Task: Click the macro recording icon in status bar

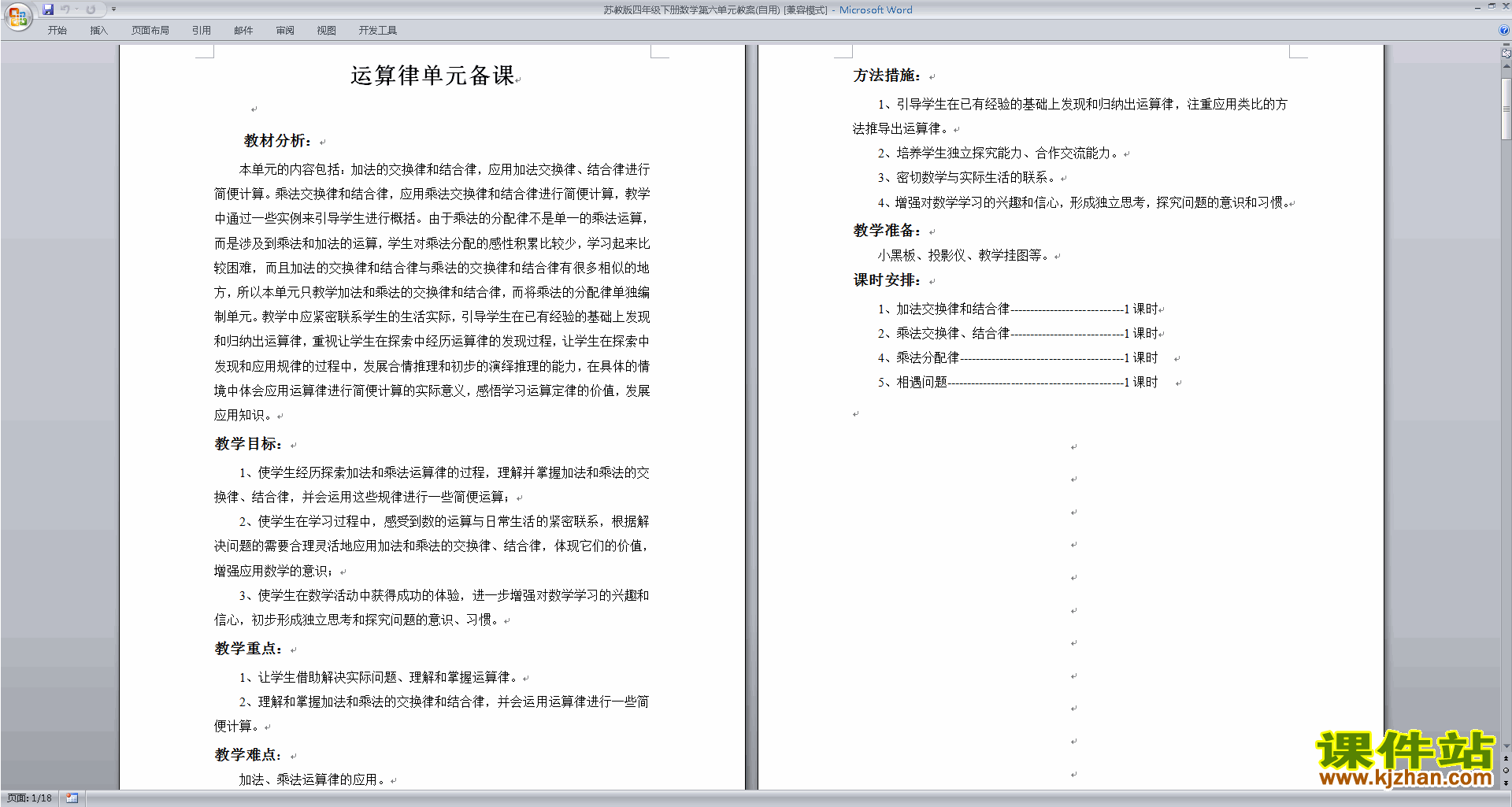Action: pyautogui.click(x=72, y=798)
